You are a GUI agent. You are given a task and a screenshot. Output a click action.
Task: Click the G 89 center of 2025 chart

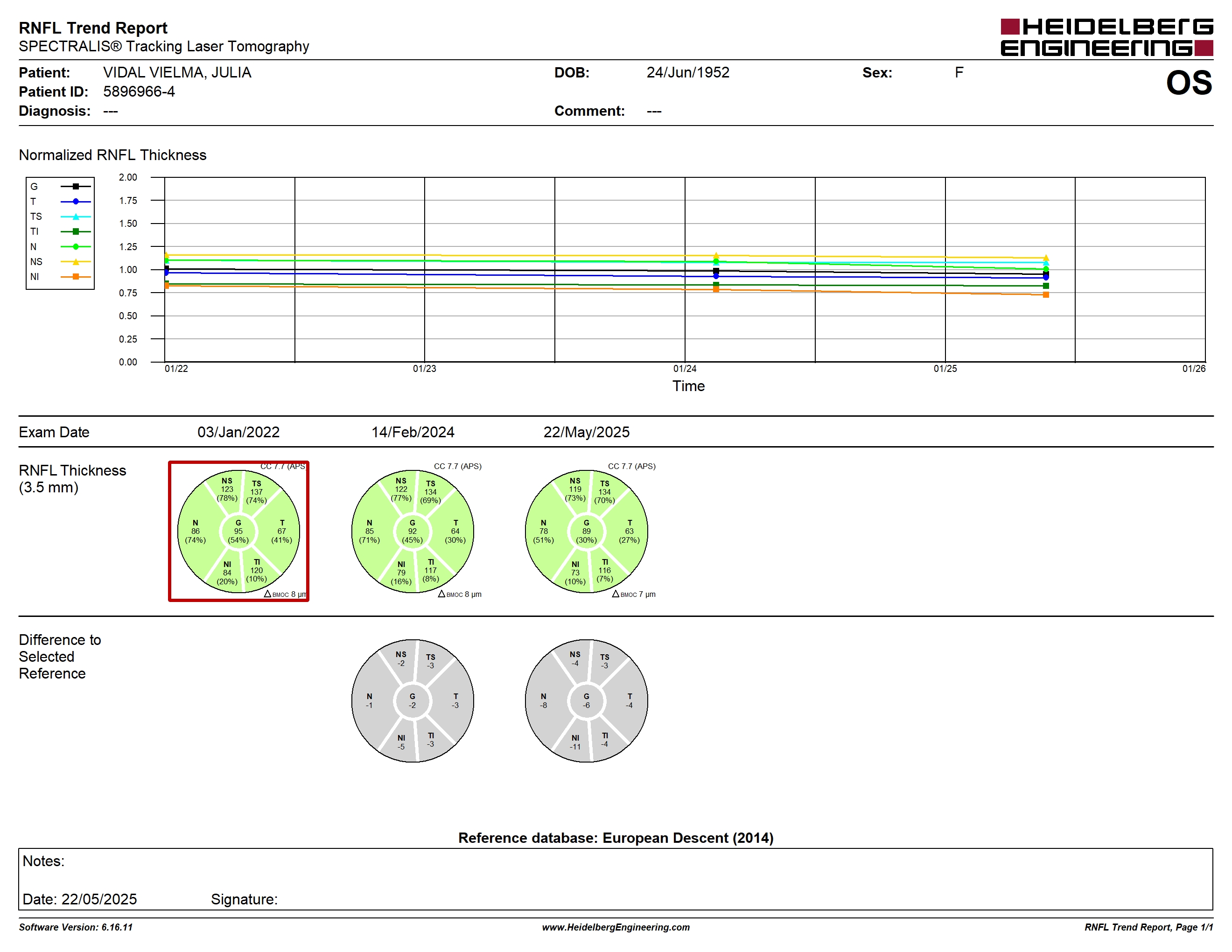click(x=586, y=531)
